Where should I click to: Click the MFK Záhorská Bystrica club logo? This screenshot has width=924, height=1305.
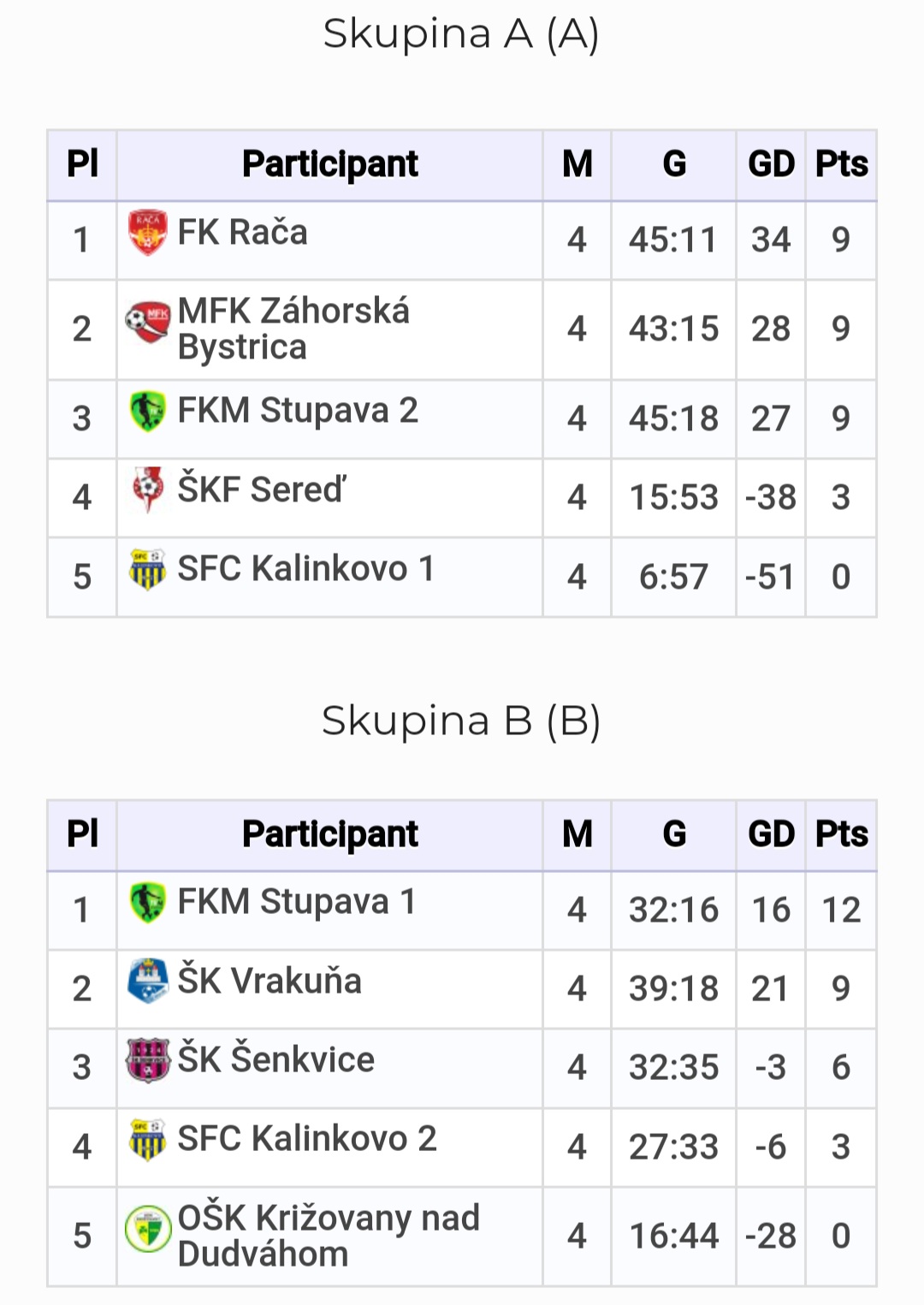147,322
